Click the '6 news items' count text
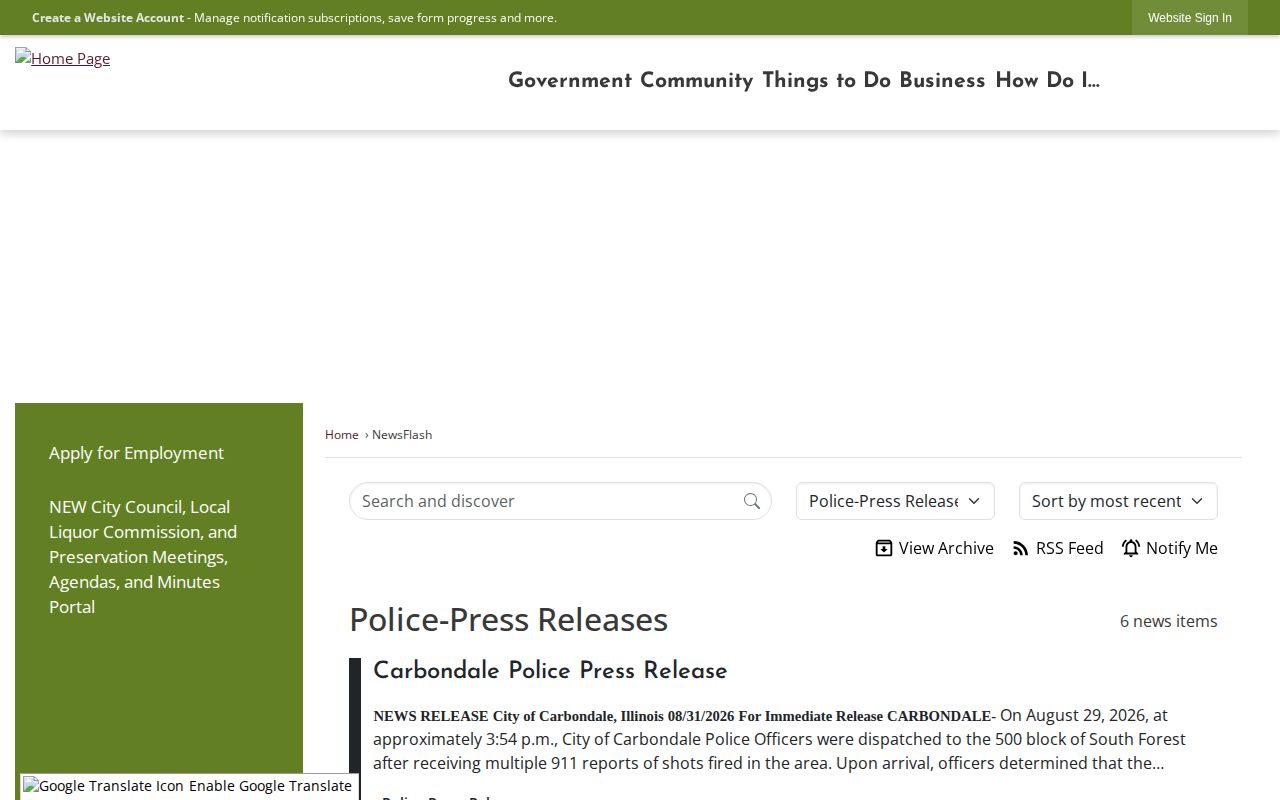 1169,621
